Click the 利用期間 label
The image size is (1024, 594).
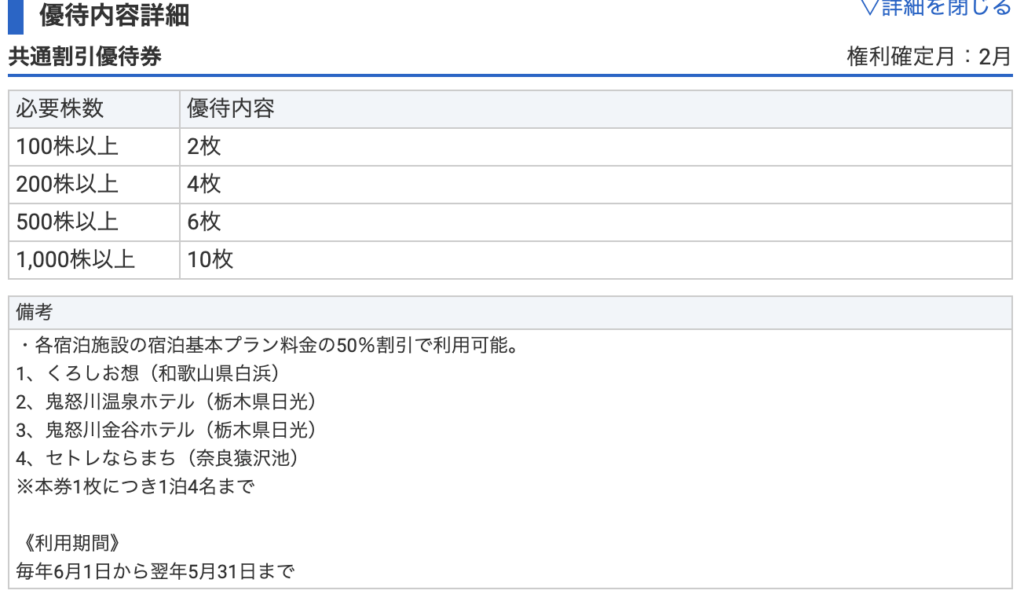(x=70, y=543)
